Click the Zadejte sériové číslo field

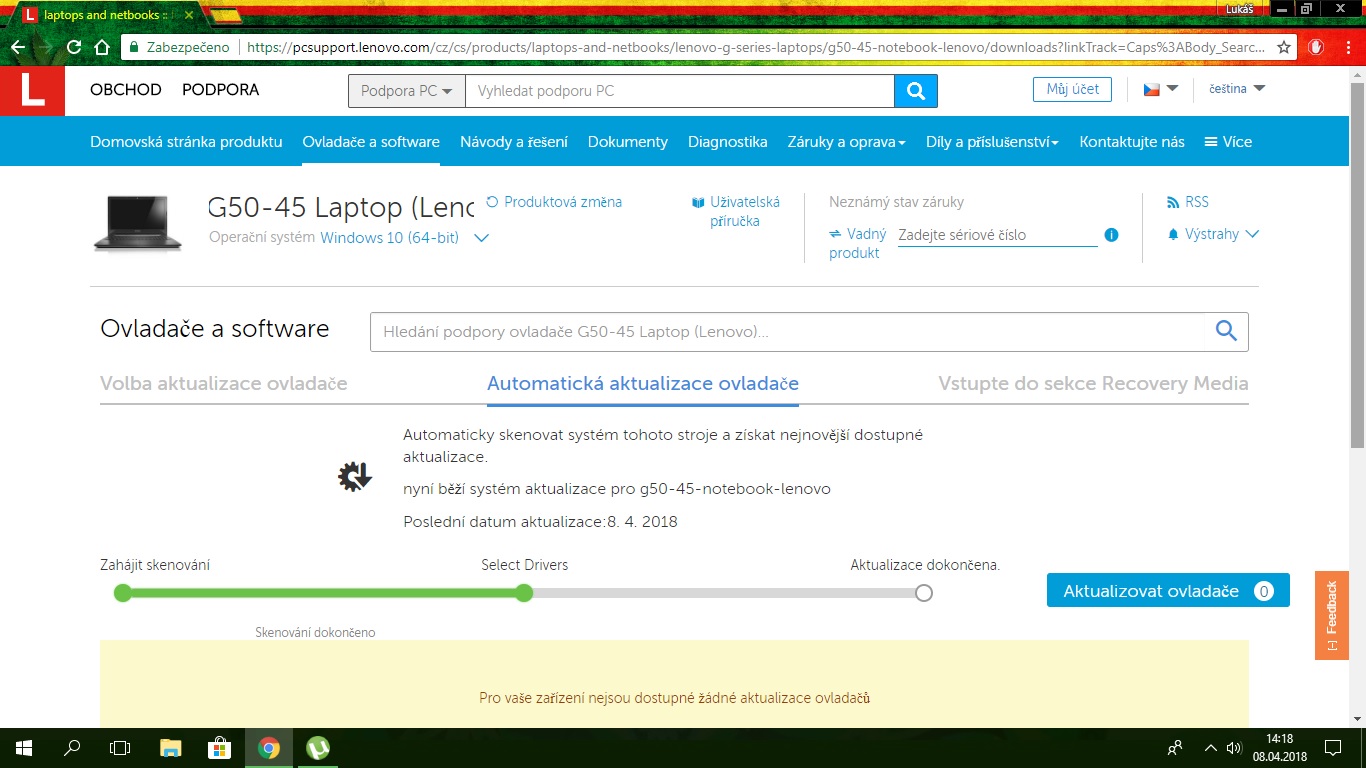[998, 235]
